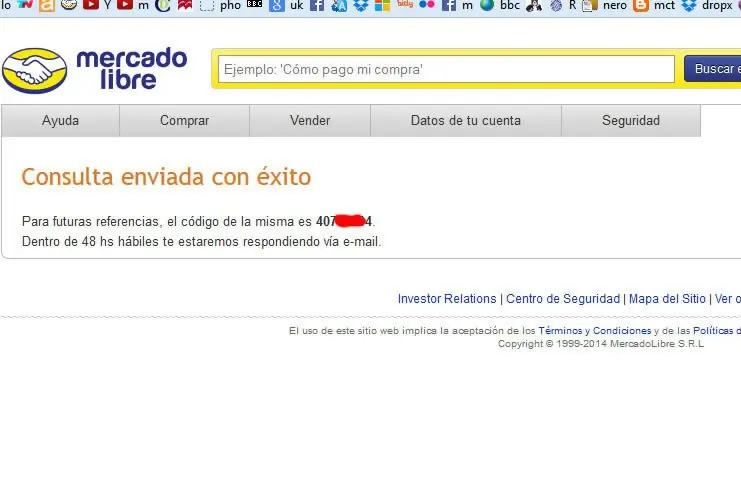Click the blue Buscar search button
The image size is (741, 487).
(x=713, y=68)
